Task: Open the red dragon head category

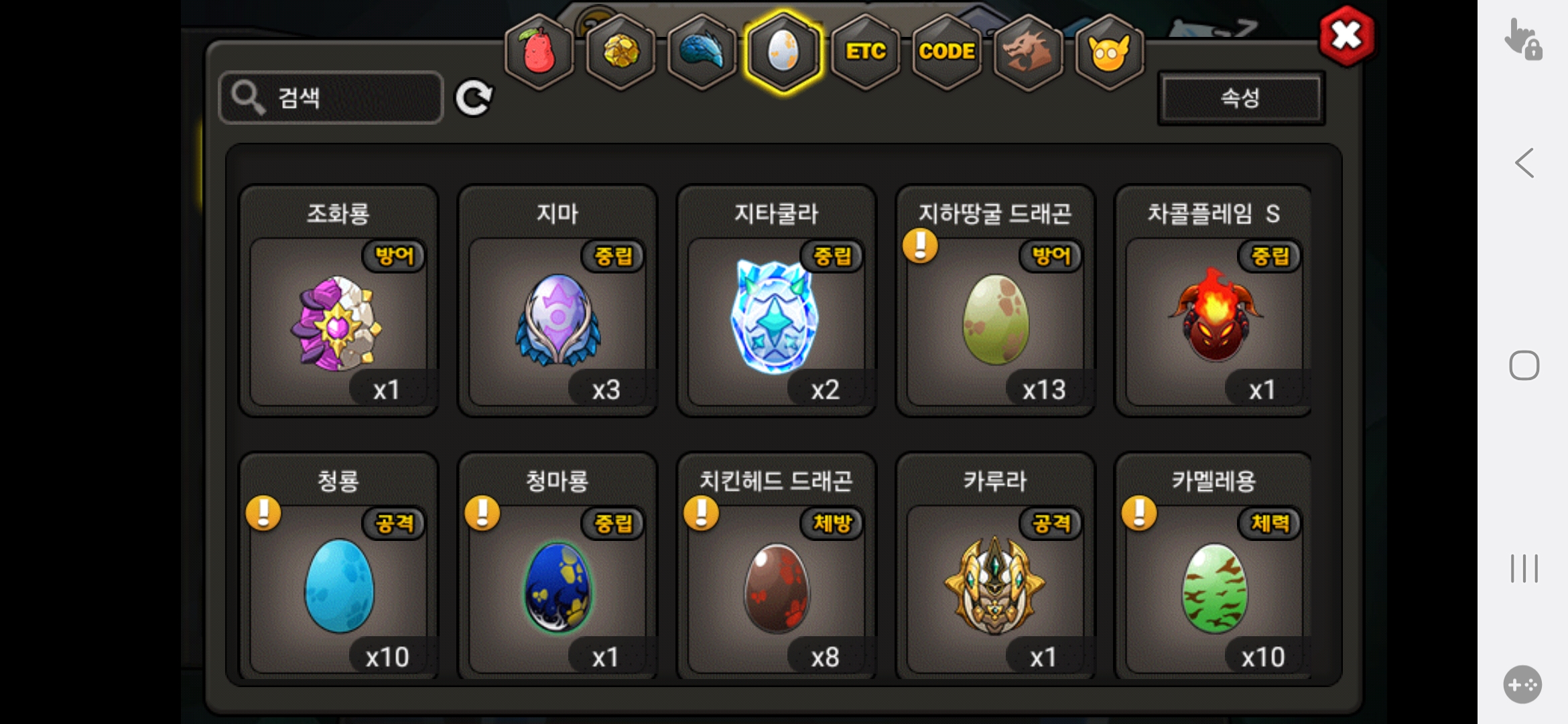Action: point(1028,52)
